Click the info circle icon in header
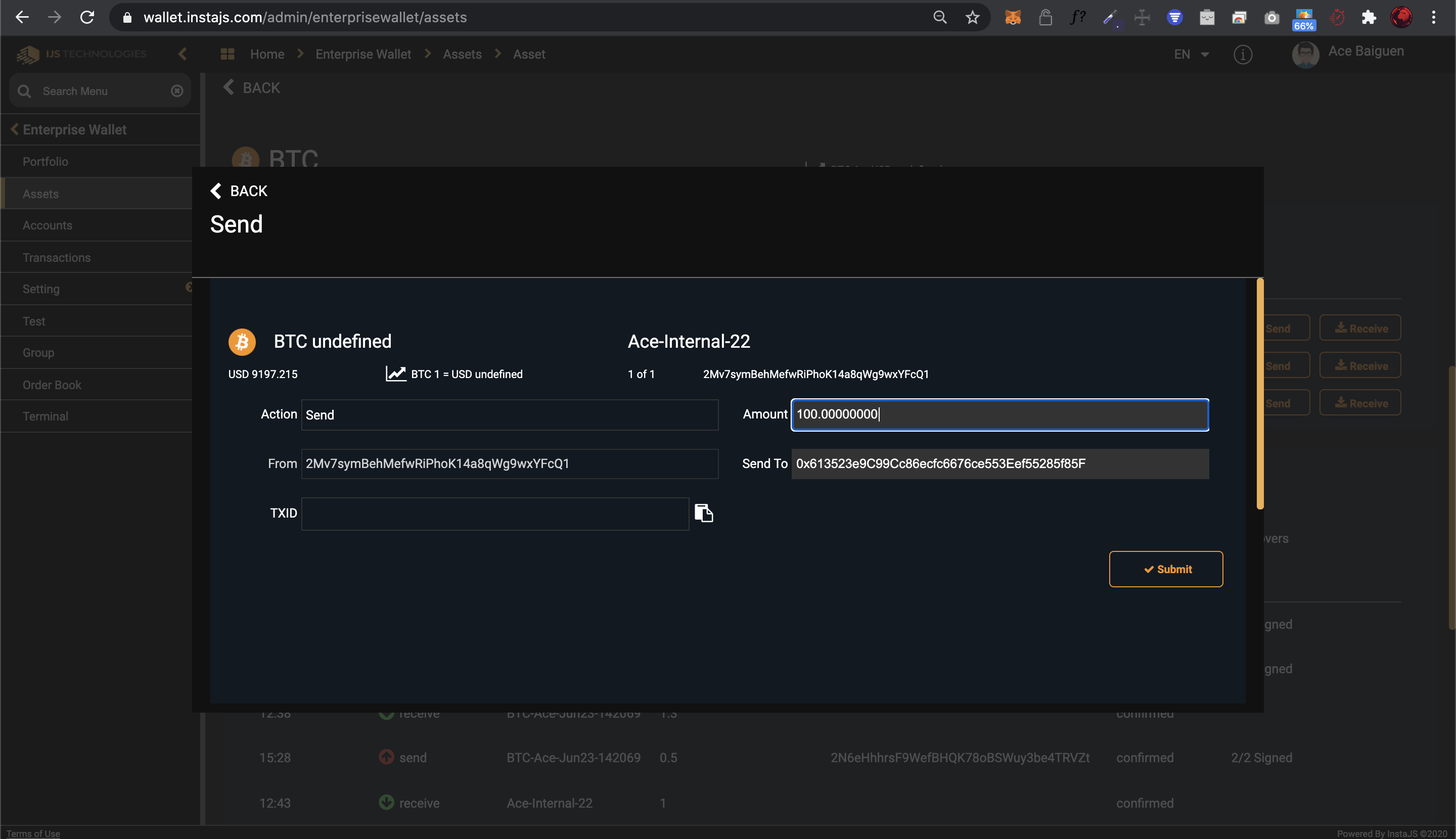1456x839 pixels. pyautogui.click(x=1242, y=55)
